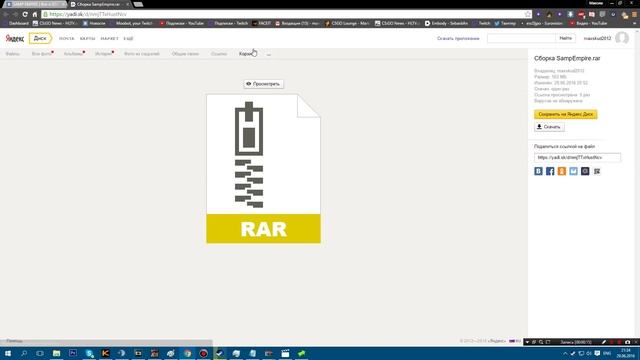Image resolution: width=640 pixels, height=360 pixels.
Task: Click the download application link
Action: (458, 38)
